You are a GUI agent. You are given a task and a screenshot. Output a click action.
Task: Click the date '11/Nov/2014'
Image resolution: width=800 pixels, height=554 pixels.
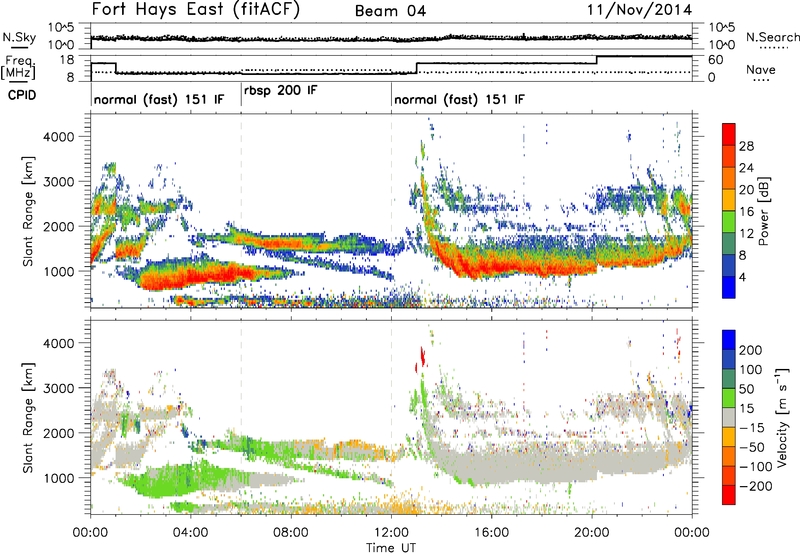[639, 9]
